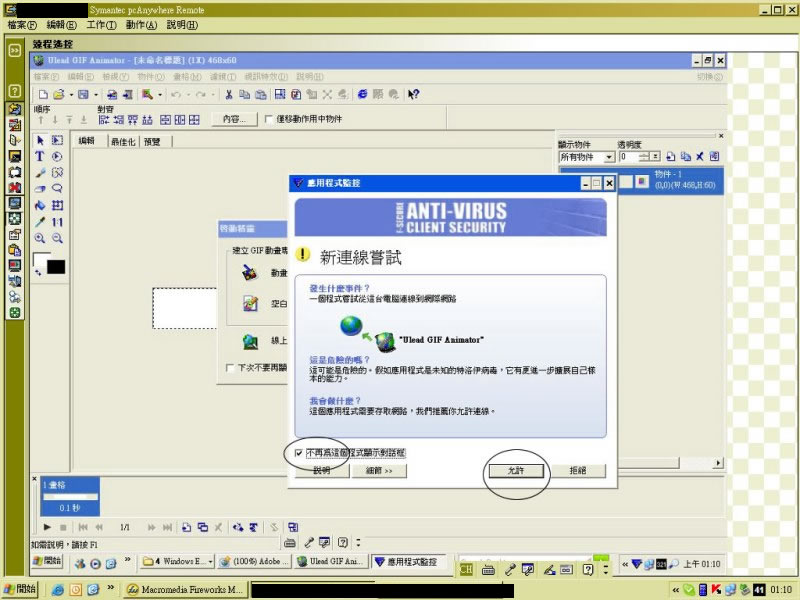Click the Zoom In magnifier tool
The width and height of the screenshot is (800, 600).
40,238
